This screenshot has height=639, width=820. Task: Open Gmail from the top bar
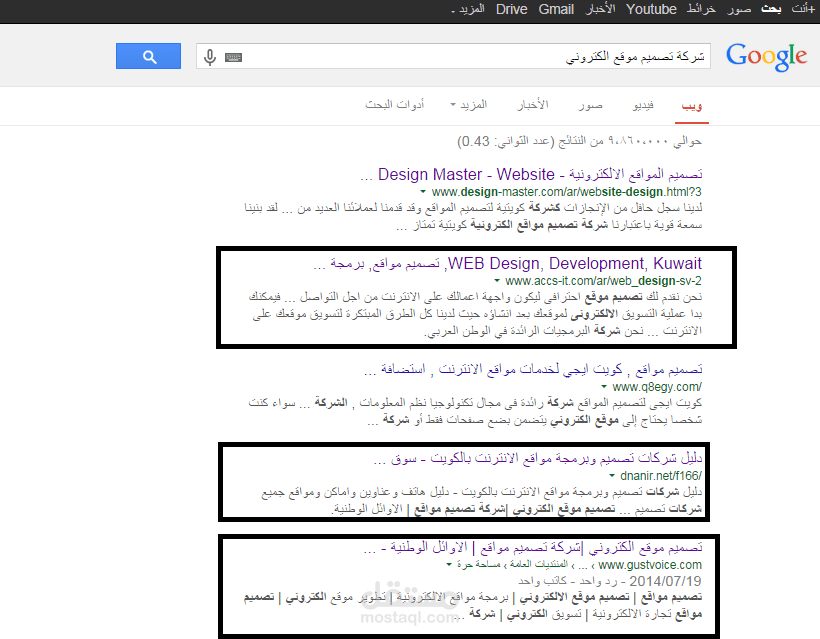[x=556, y=9]
